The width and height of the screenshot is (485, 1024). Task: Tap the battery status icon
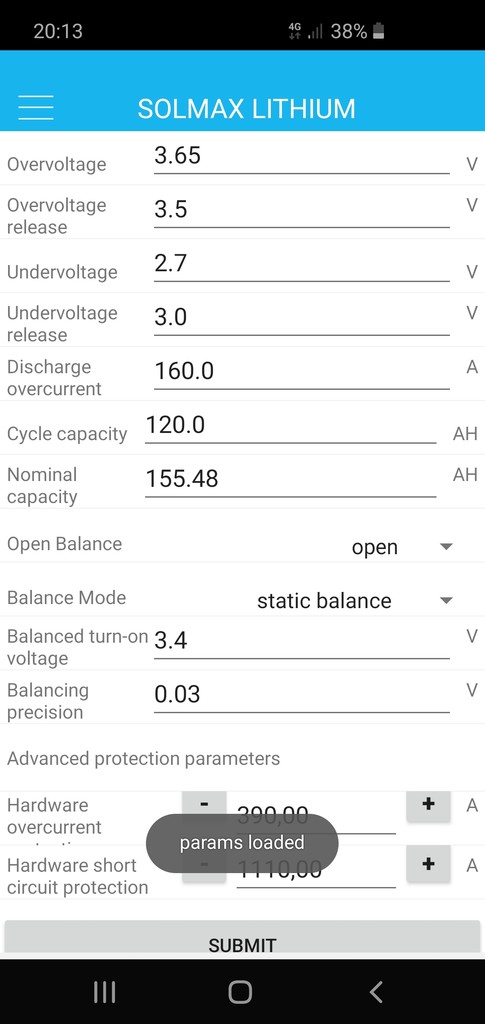(379, 31)
